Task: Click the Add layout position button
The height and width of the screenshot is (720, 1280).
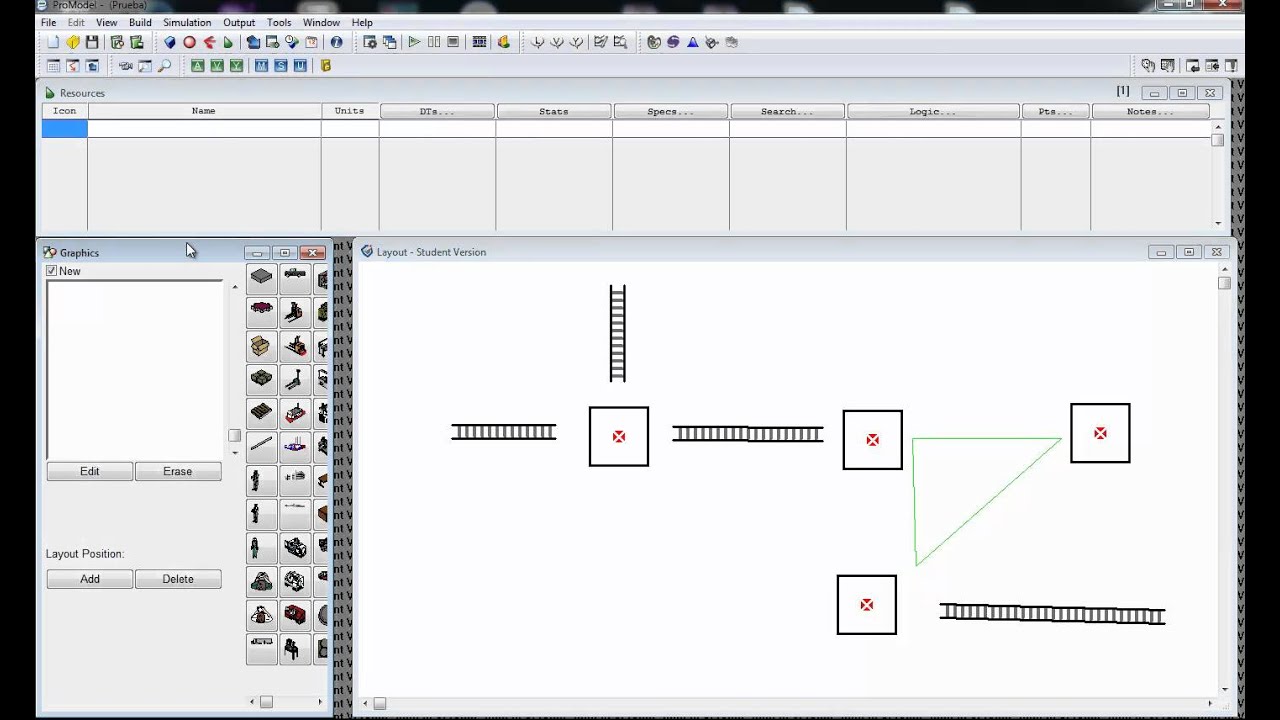Action: [90, 579]
